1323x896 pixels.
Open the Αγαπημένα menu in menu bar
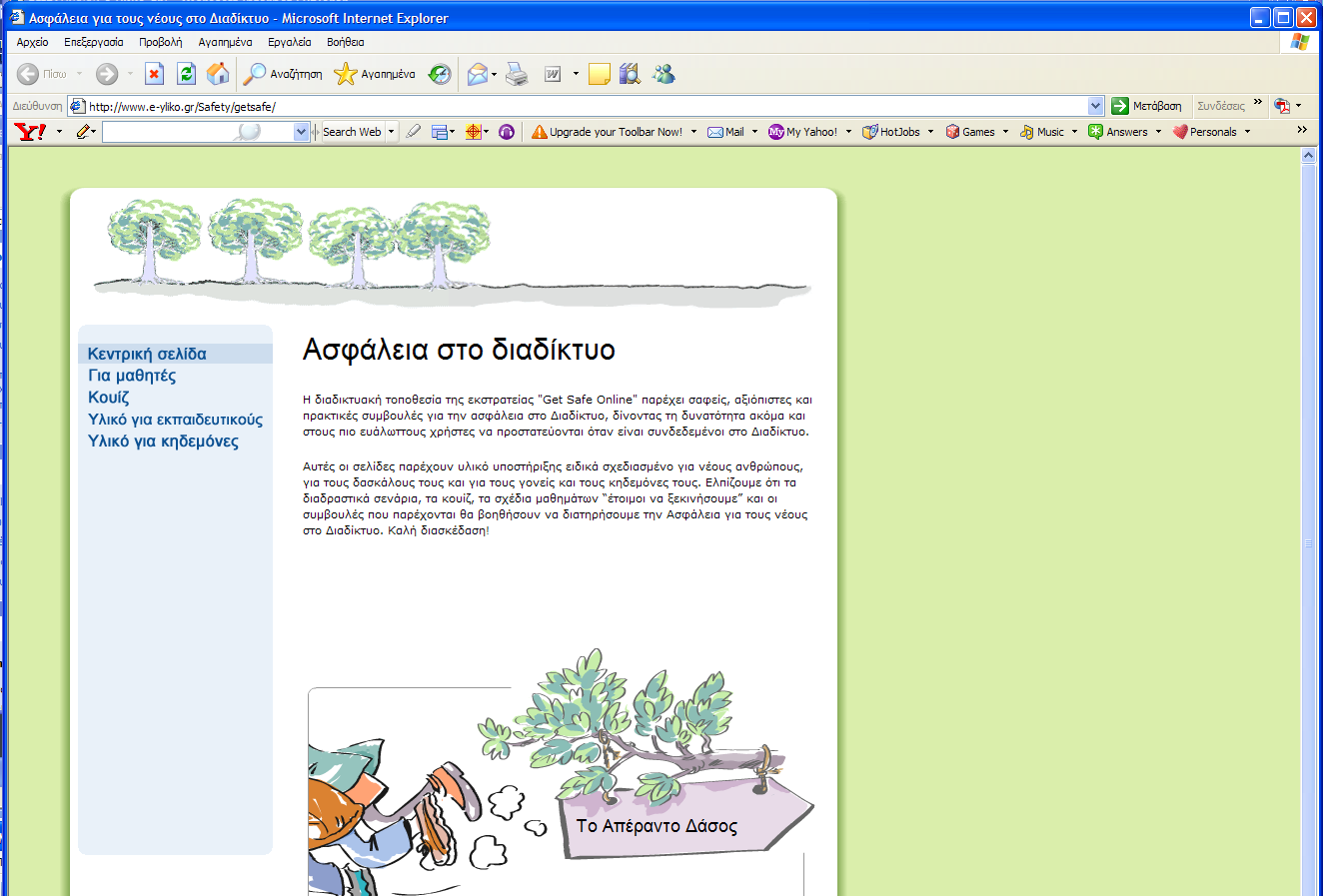pos(225,42)
